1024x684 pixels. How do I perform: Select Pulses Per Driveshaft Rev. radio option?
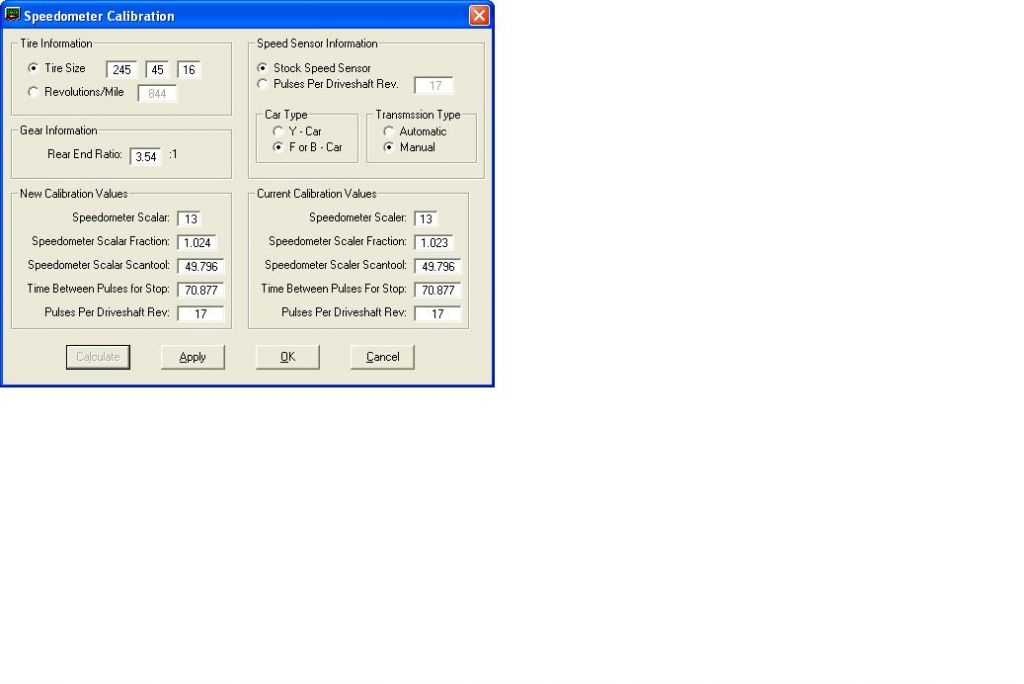coord(263,85)
